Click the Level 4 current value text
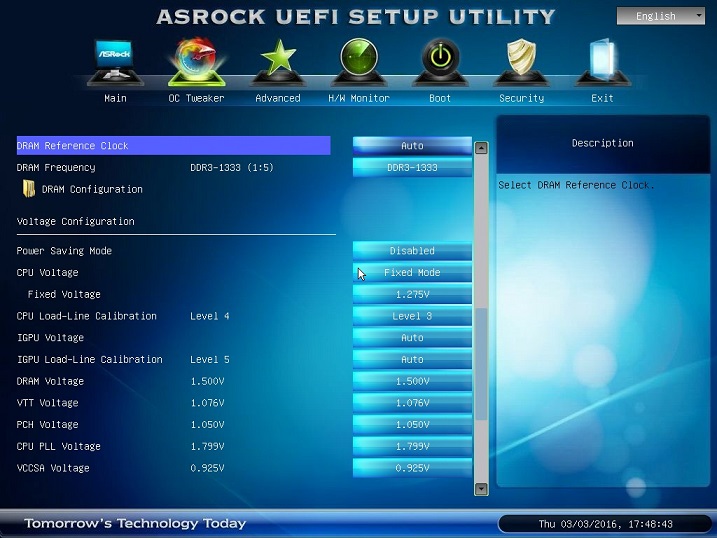This screenshot has height=538, width=717. (209, 316)
